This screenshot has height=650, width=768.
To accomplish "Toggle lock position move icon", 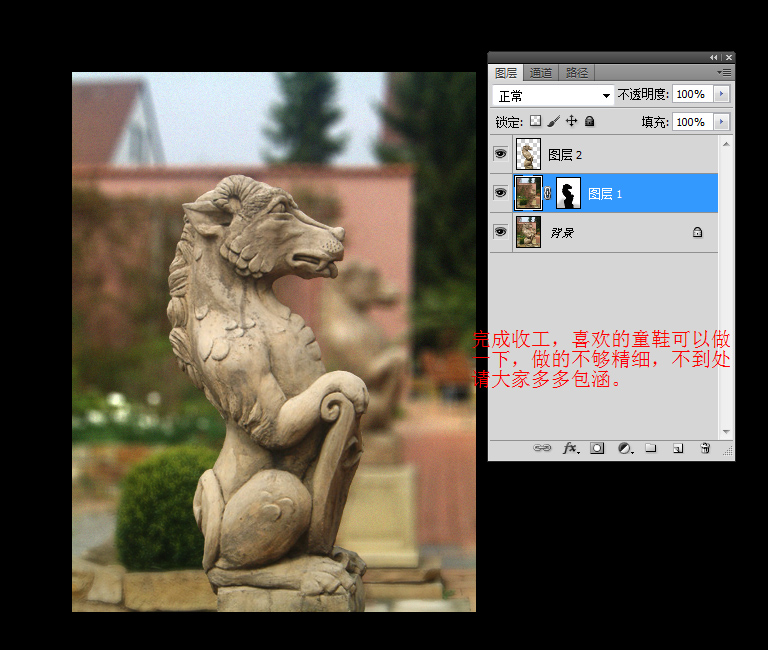I will [572, 121].
